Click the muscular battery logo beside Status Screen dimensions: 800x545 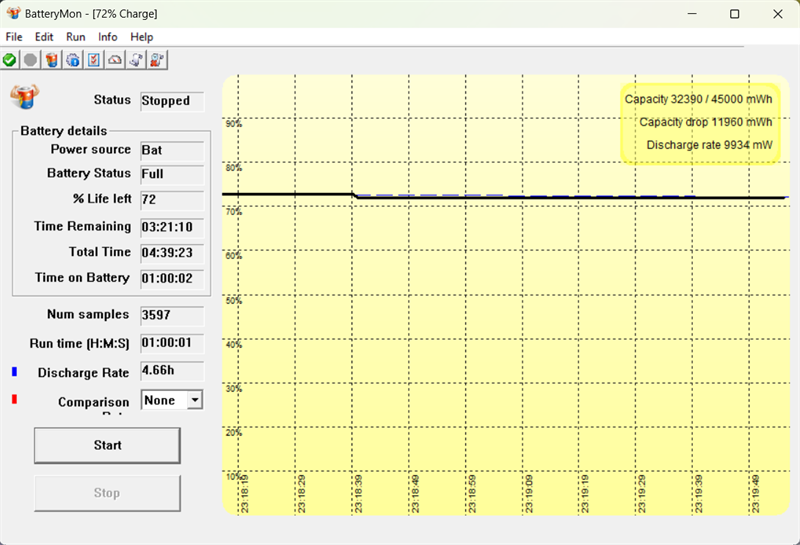point(24,96)
